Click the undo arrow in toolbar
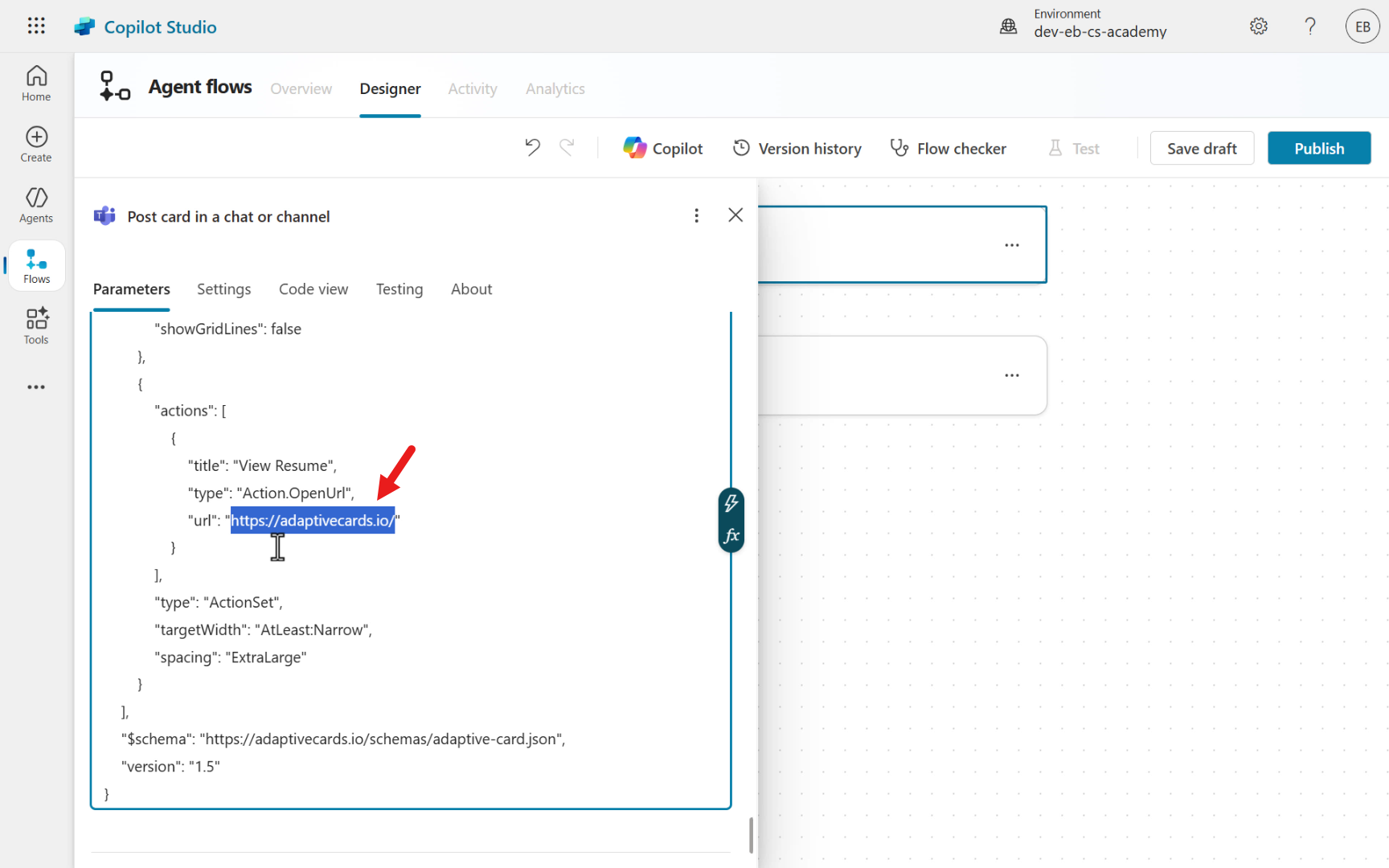The width and height of the screenshot is (1389, 868). point(532,148)
